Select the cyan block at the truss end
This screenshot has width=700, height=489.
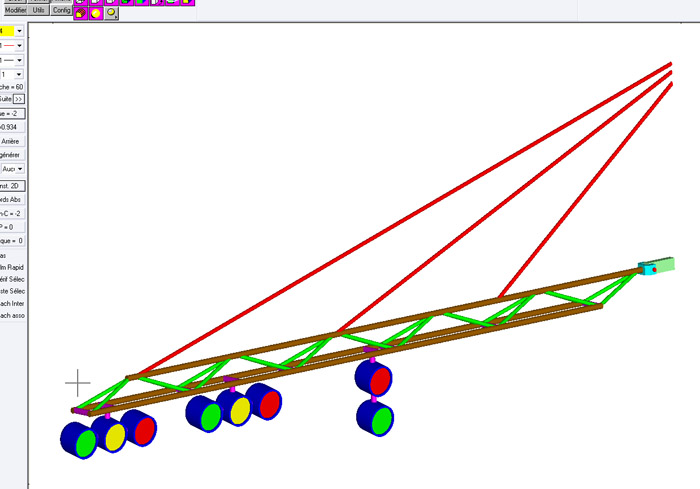coord(647,268)
